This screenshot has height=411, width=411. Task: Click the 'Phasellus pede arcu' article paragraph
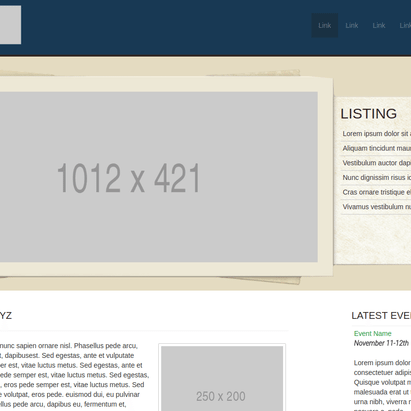(x=74, y=375)
